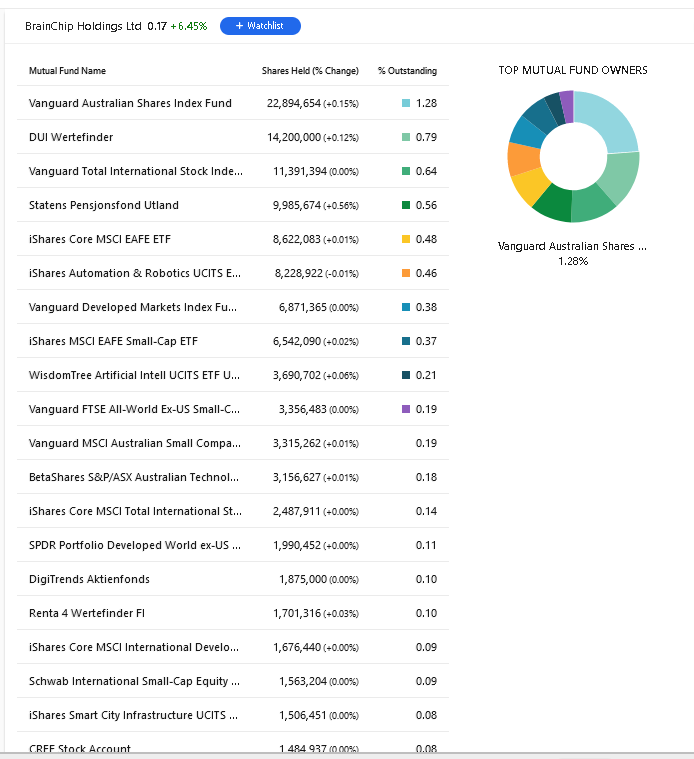Click 22,894,654 shares held value
This screenshot has width=694, height=759.
(x=294, y=103)
